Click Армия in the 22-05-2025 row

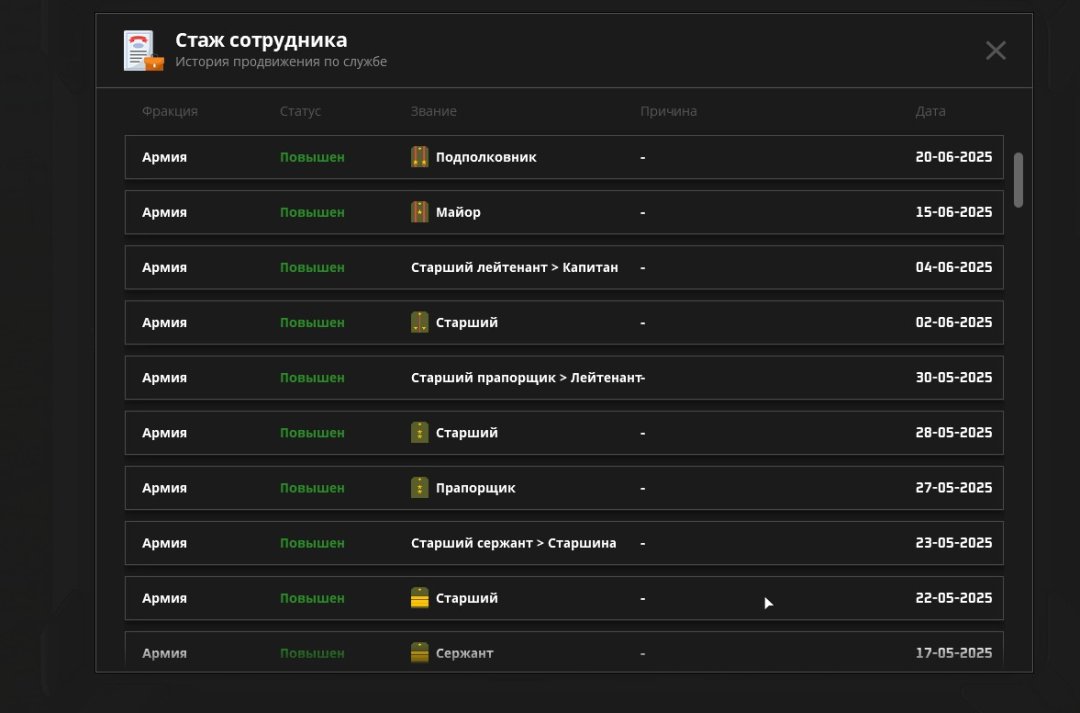[165, 598]
